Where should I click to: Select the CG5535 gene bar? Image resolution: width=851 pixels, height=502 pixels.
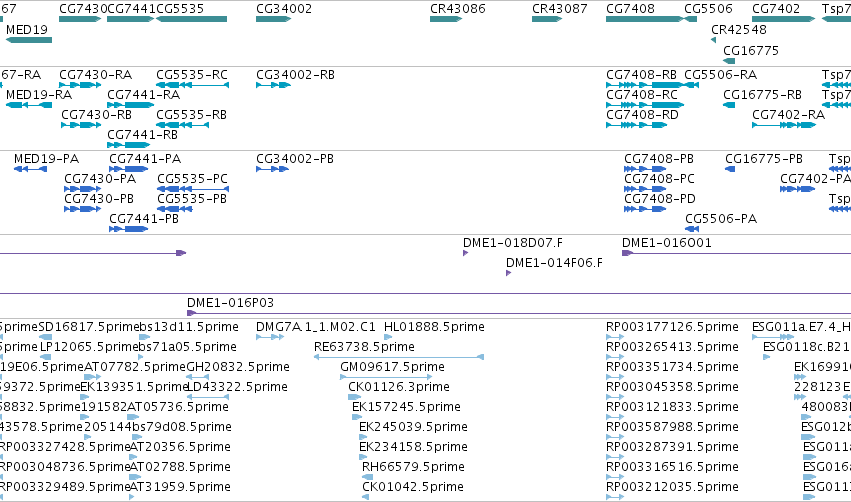point(192,19)
